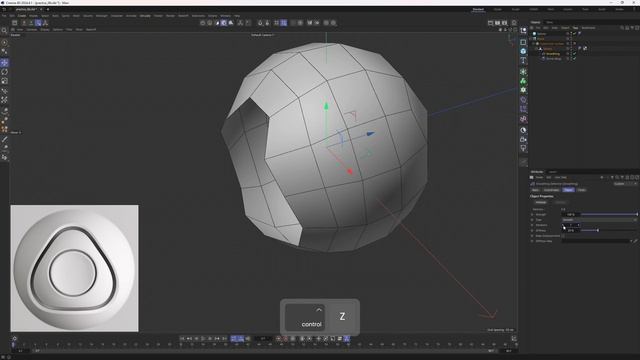Select the Shrink Wrap row in tree
Viewport: 640px width, 360px height.
tap(553, 58)
